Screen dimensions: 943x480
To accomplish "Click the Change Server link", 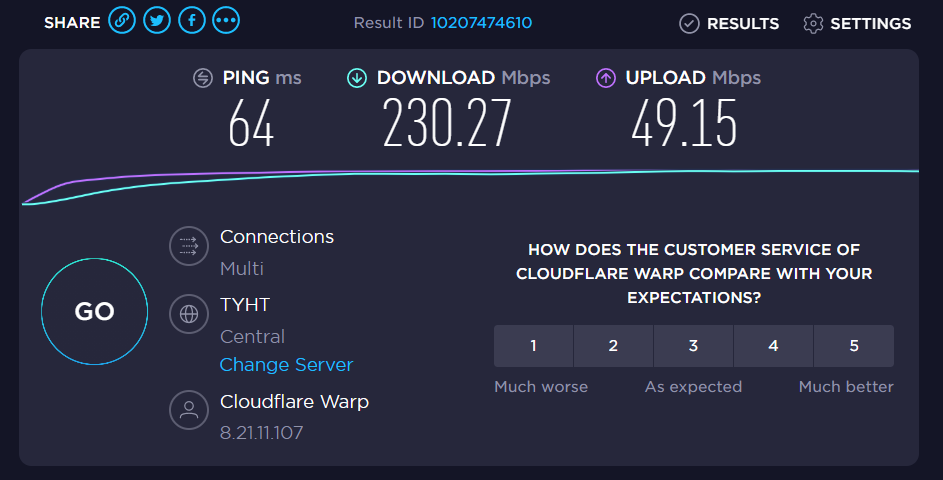I will point(286,365).
